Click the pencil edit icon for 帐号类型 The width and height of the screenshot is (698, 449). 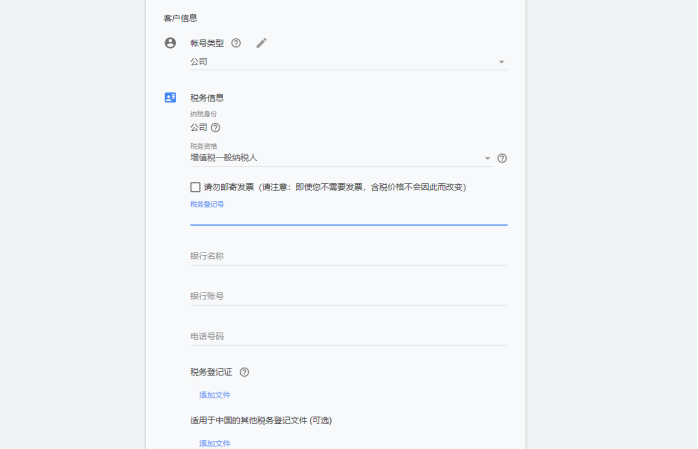pos(262,43)
